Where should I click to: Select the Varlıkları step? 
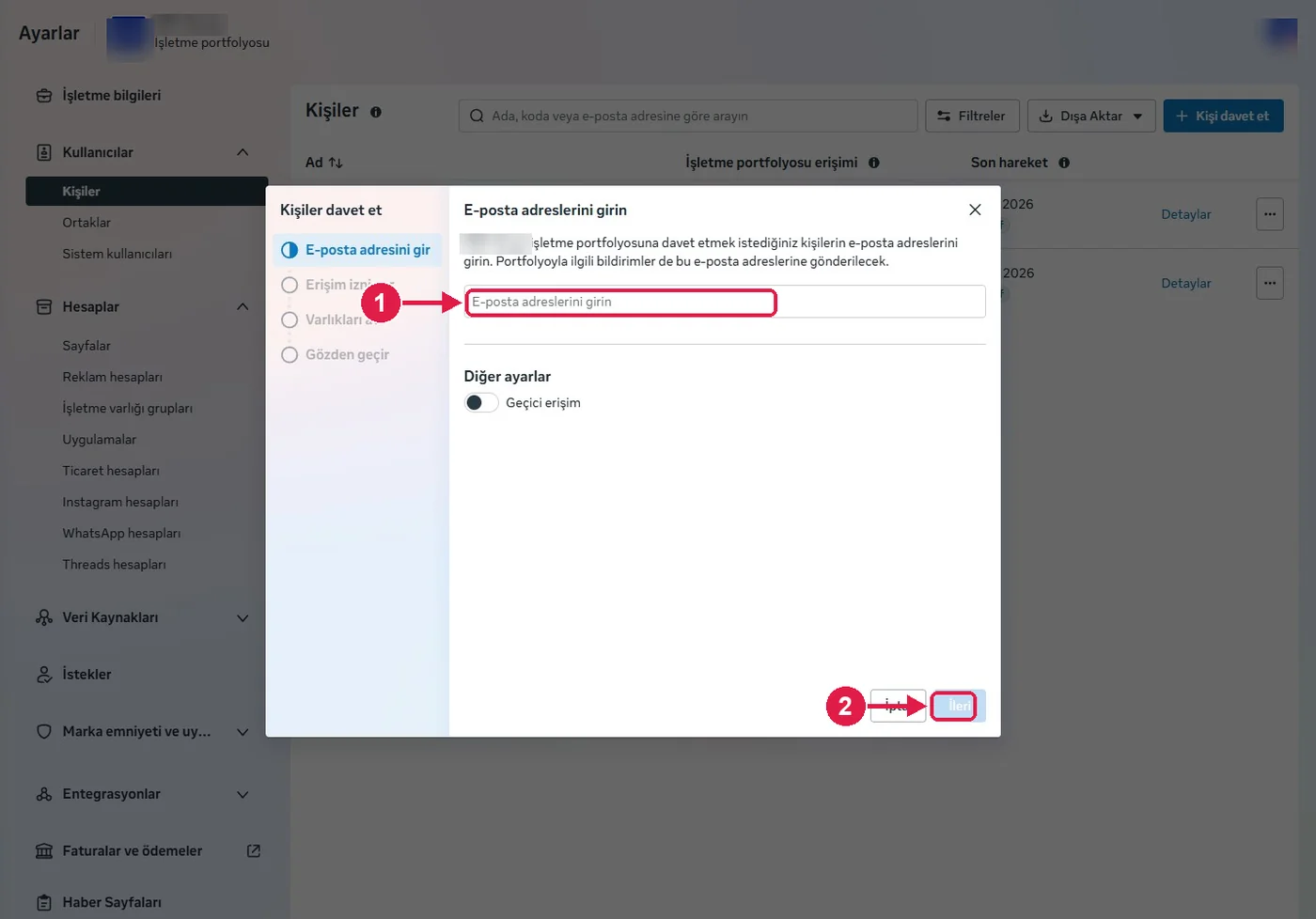tap(330, 319)
